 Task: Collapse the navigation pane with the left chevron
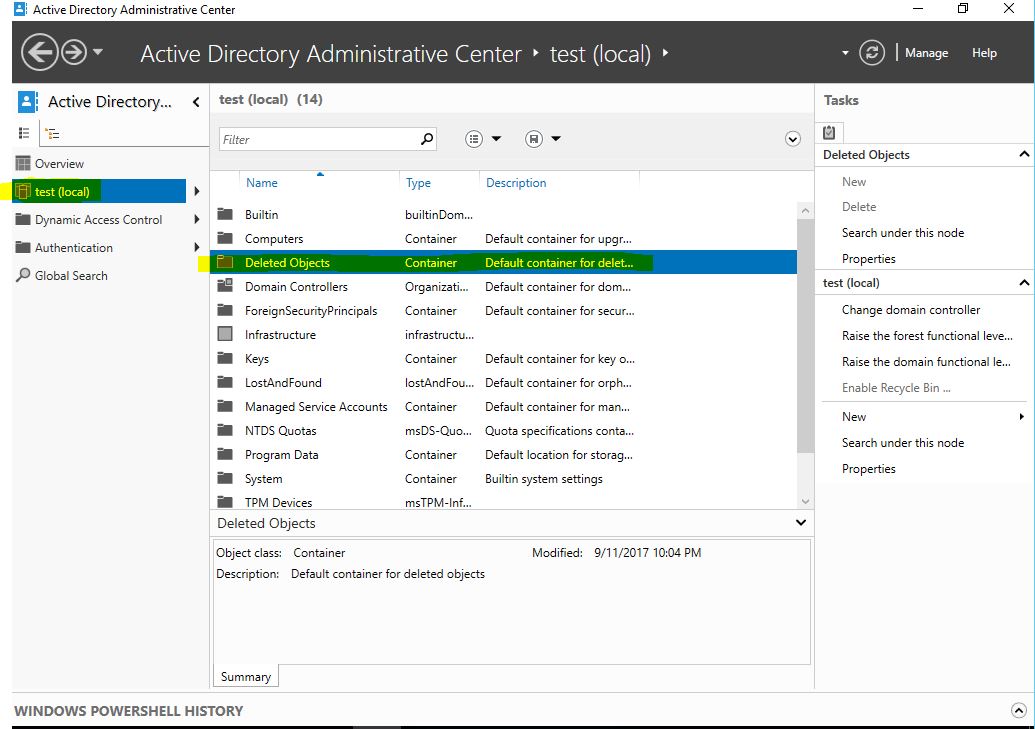click(195, 101)
